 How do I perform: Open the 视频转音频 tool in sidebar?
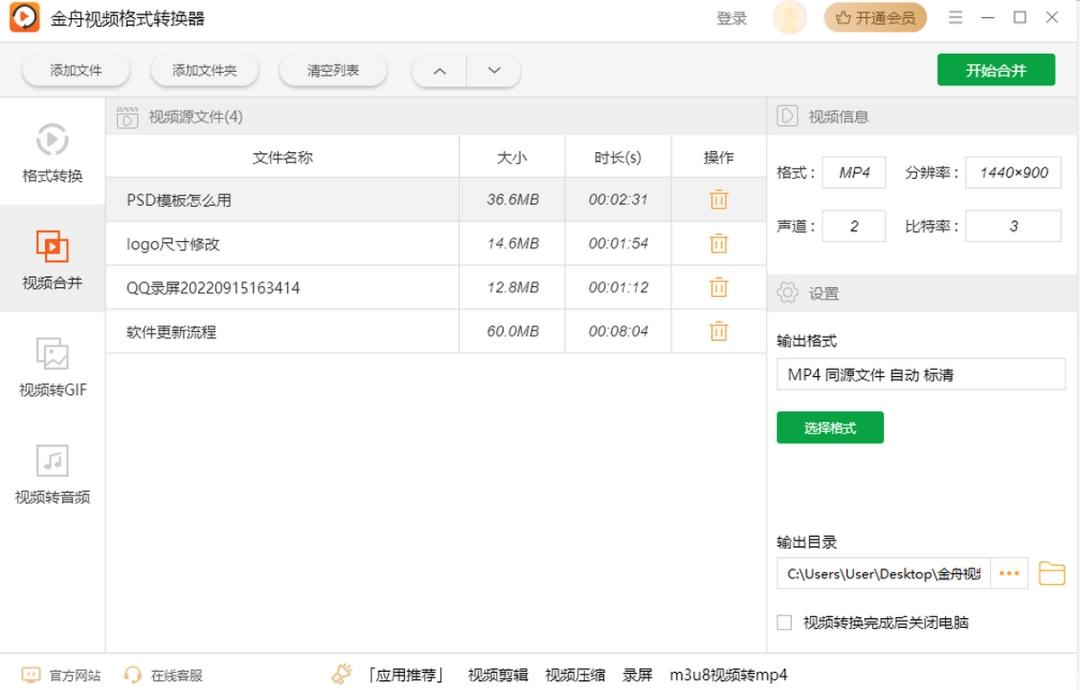click(52, 477)
